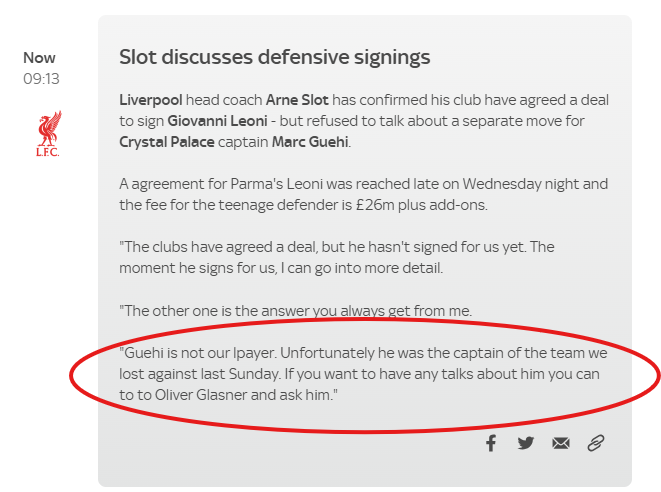Open headline 'Slot discusses defensive signings'

tap(274, 57)
